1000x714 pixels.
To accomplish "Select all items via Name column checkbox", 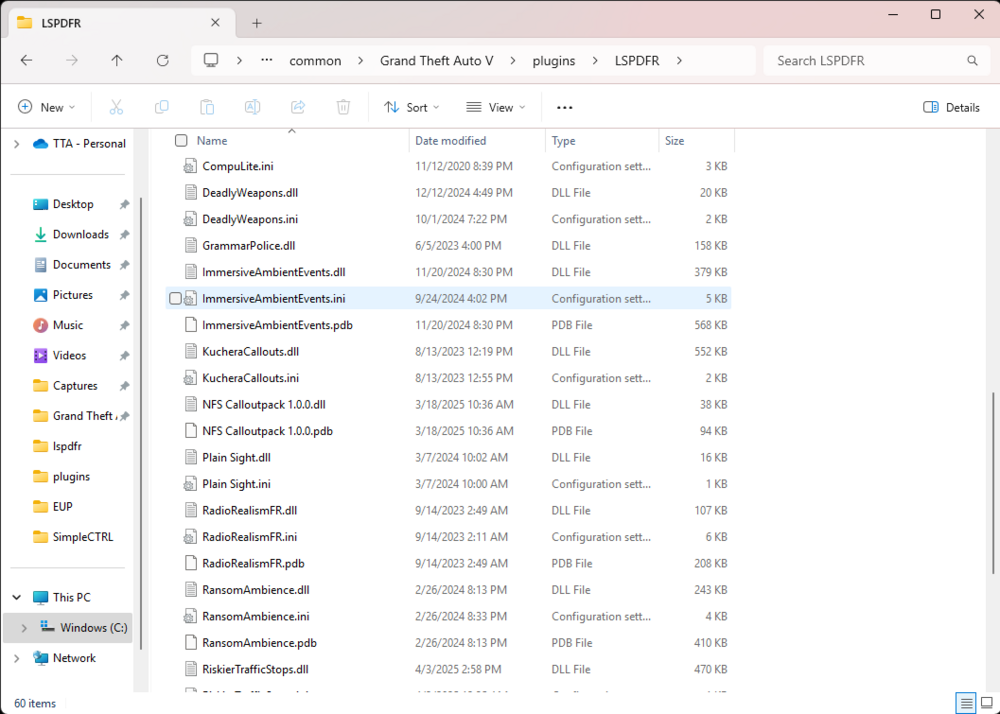I will coord(181,140).
